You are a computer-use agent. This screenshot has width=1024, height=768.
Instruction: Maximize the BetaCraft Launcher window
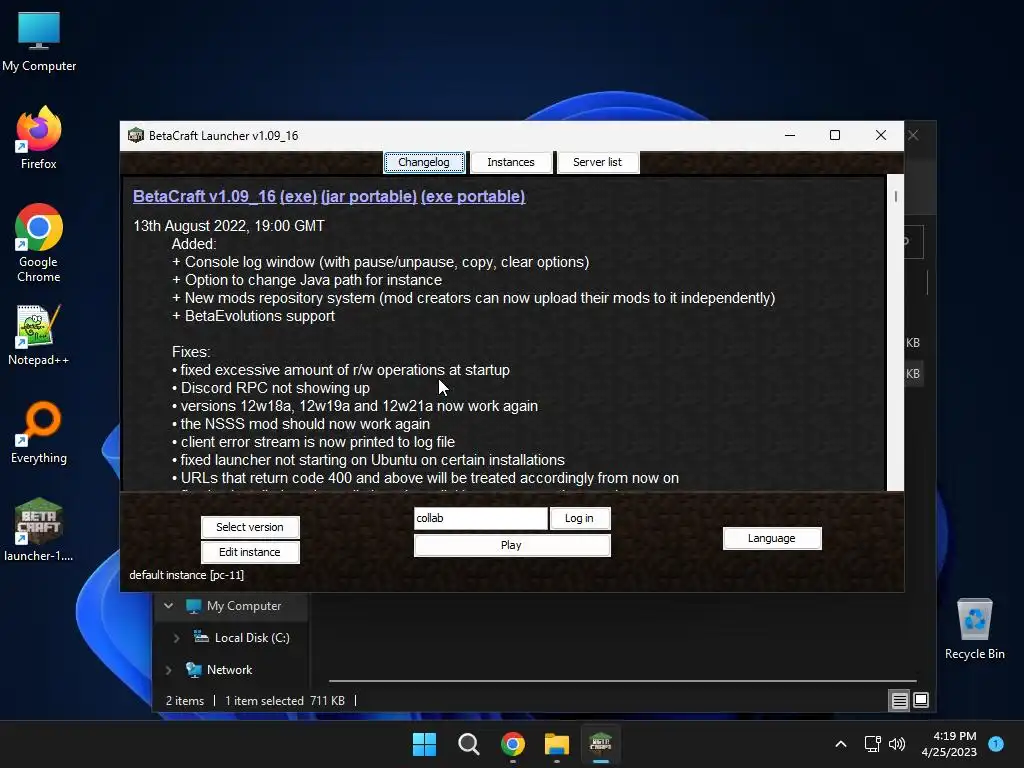click(835, 135)
